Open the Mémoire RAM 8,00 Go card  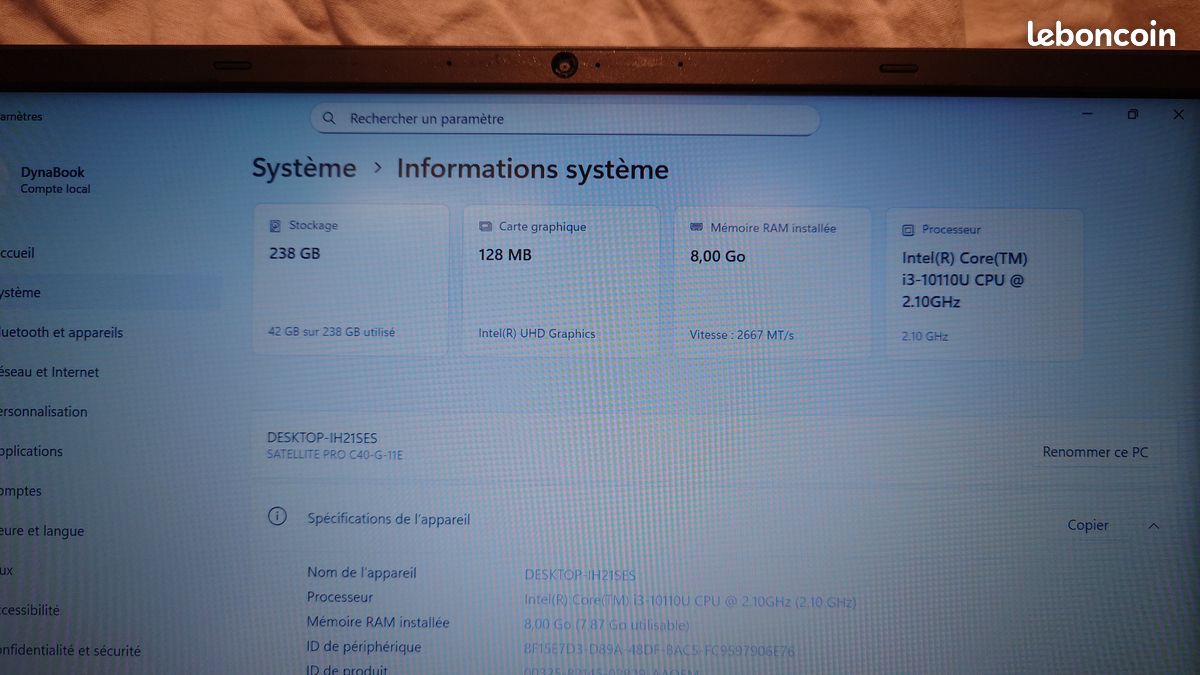click(773, 282)
